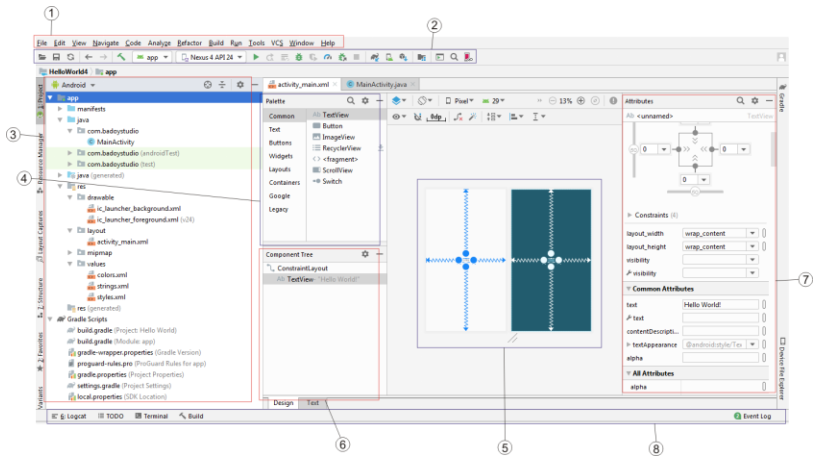Click the Debug app bug icon

point(299,57)
